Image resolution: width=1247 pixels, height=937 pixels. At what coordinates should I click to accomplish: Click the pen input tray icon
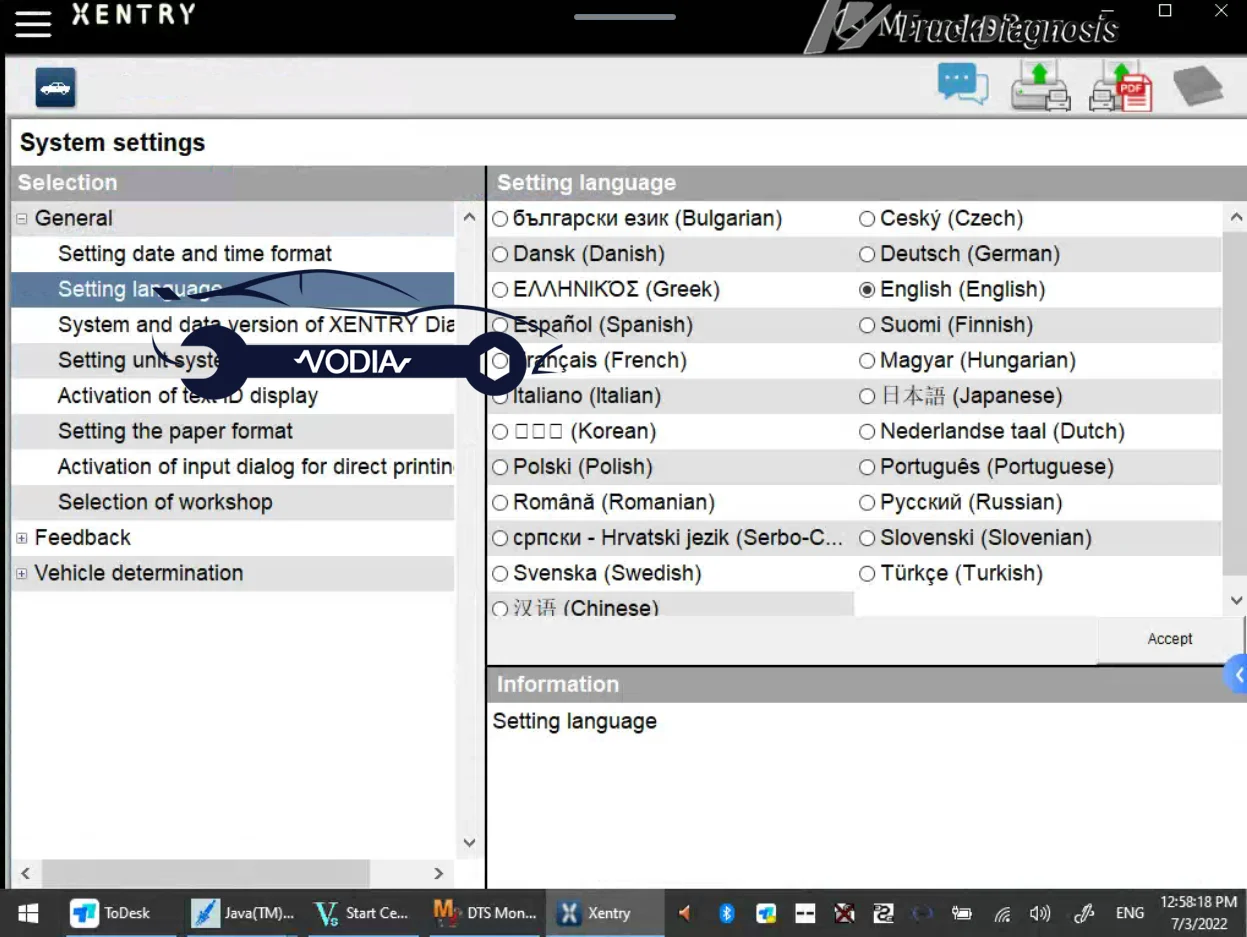pos(1083,913)
